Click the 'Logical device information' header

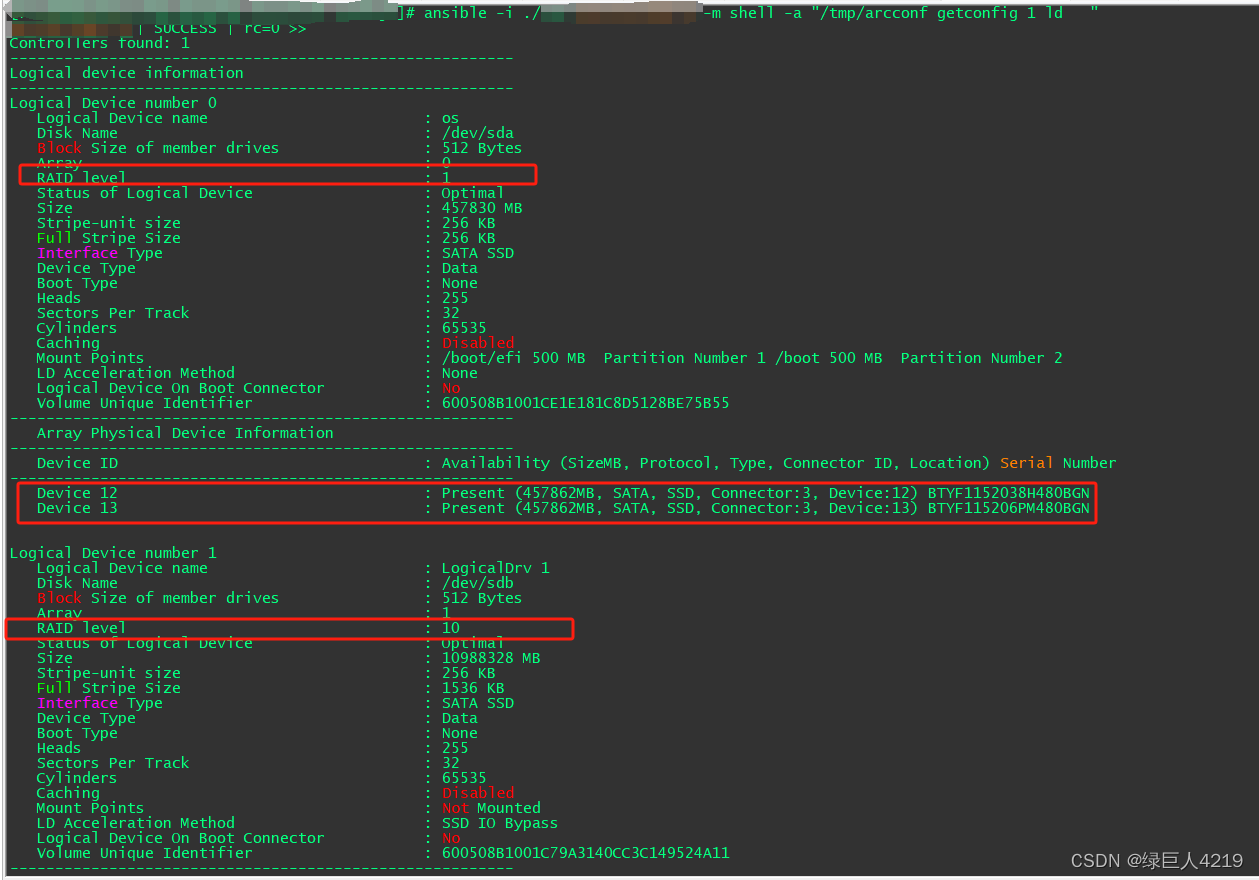pos(126,72)
